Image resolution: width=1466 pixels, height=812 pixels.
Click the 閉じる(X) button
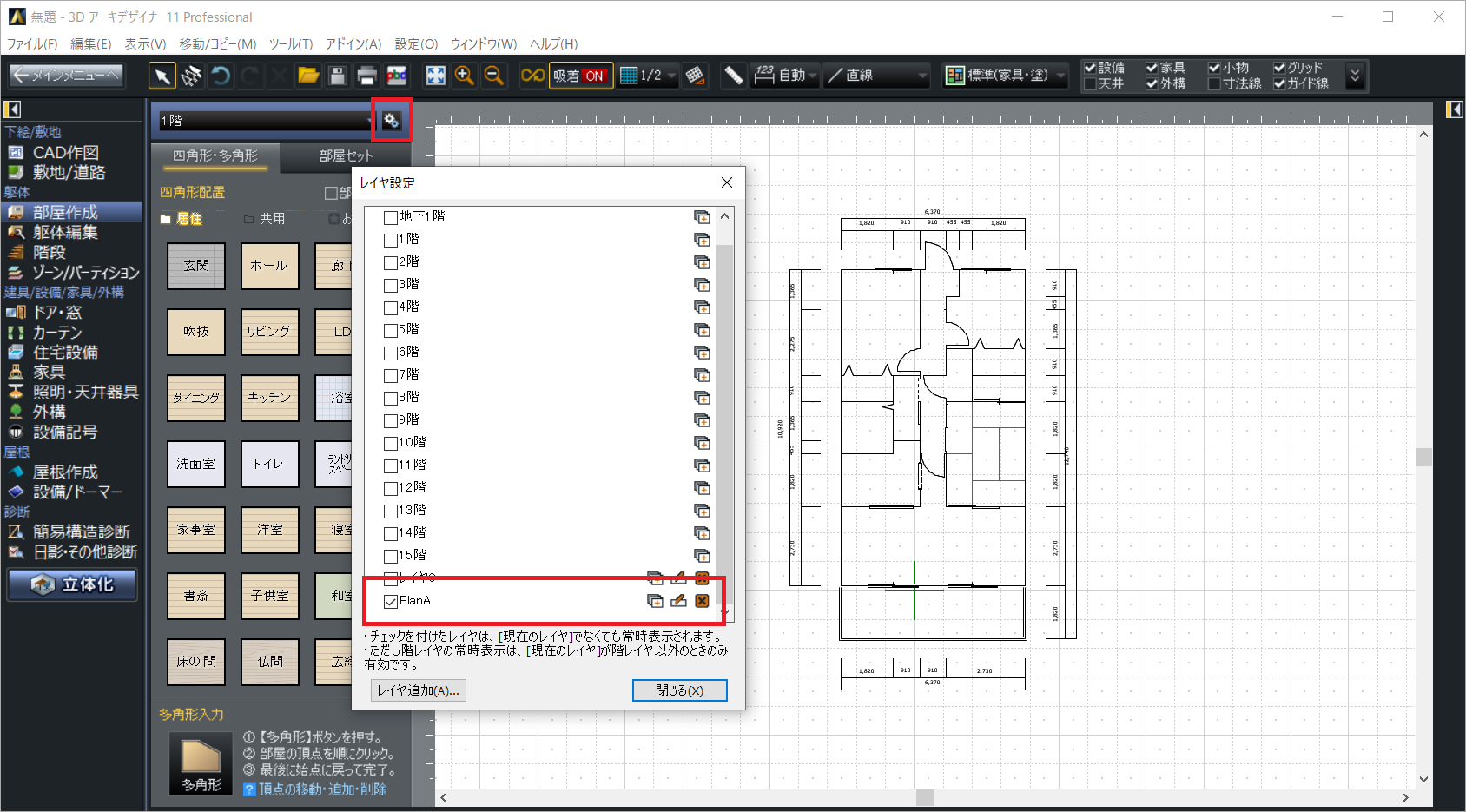click(x=679, y=690)
